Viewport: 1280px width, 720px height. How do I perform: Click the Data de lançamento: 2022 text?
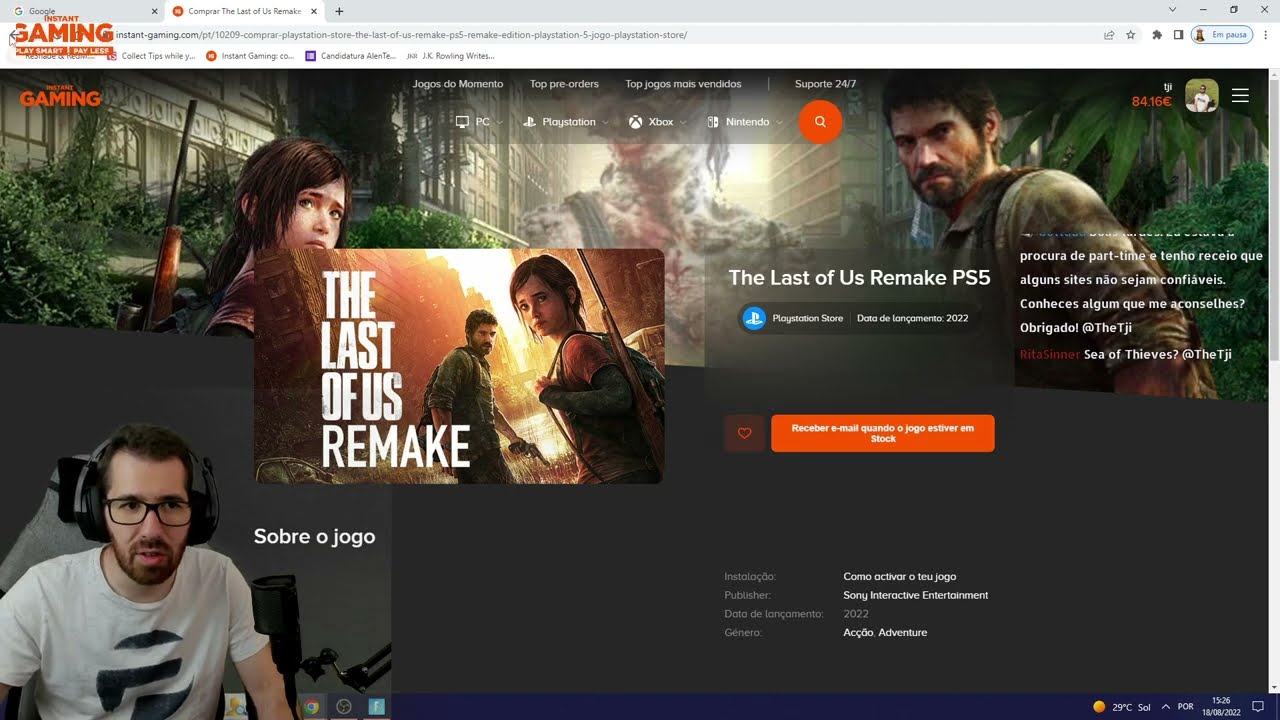pos(912,318)
